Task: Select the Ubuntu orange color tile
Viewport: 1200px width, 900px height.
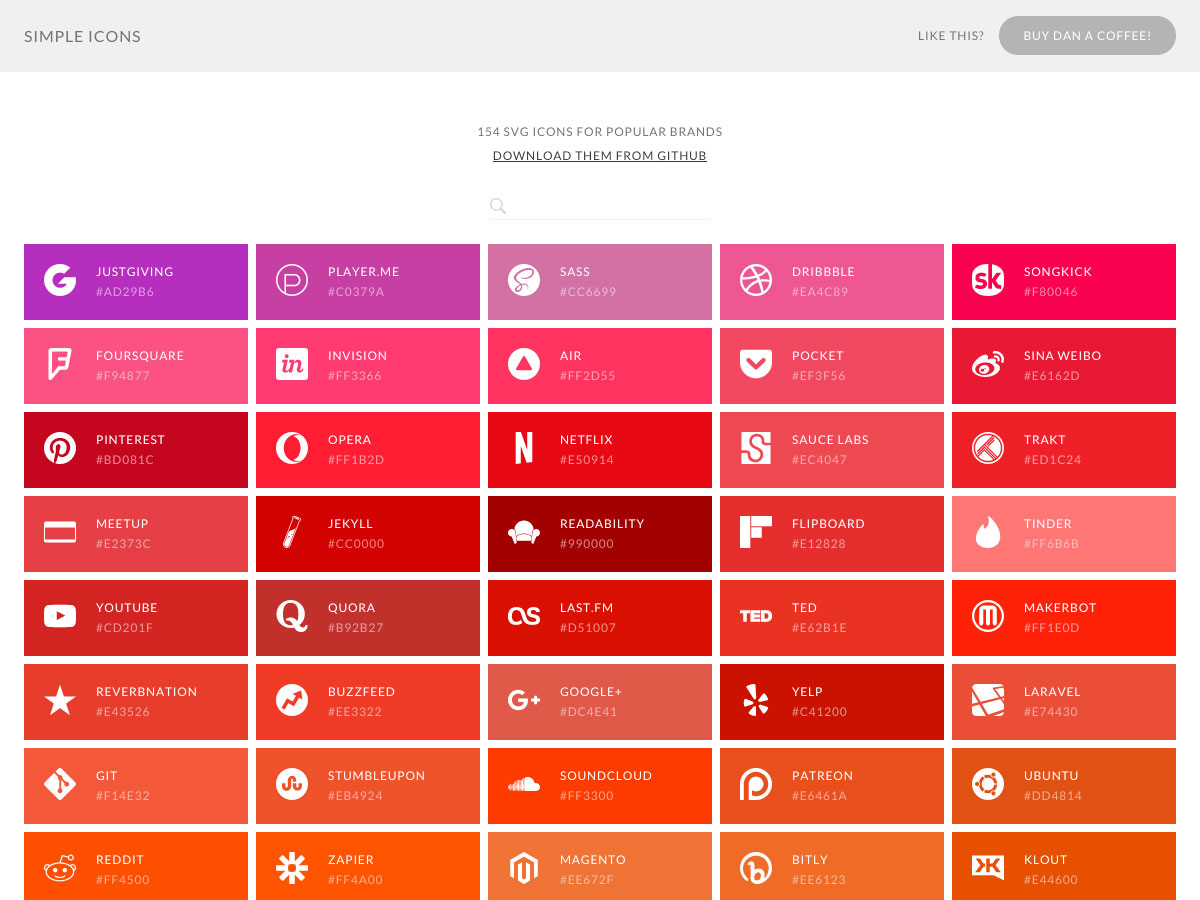Action: (x=1064, y=786)
